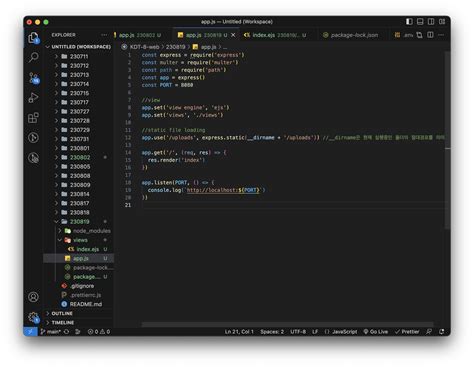Click the editor vertical scrollbar
The image size is (474, 367).
pyautogui.click(x=447, y=140)
